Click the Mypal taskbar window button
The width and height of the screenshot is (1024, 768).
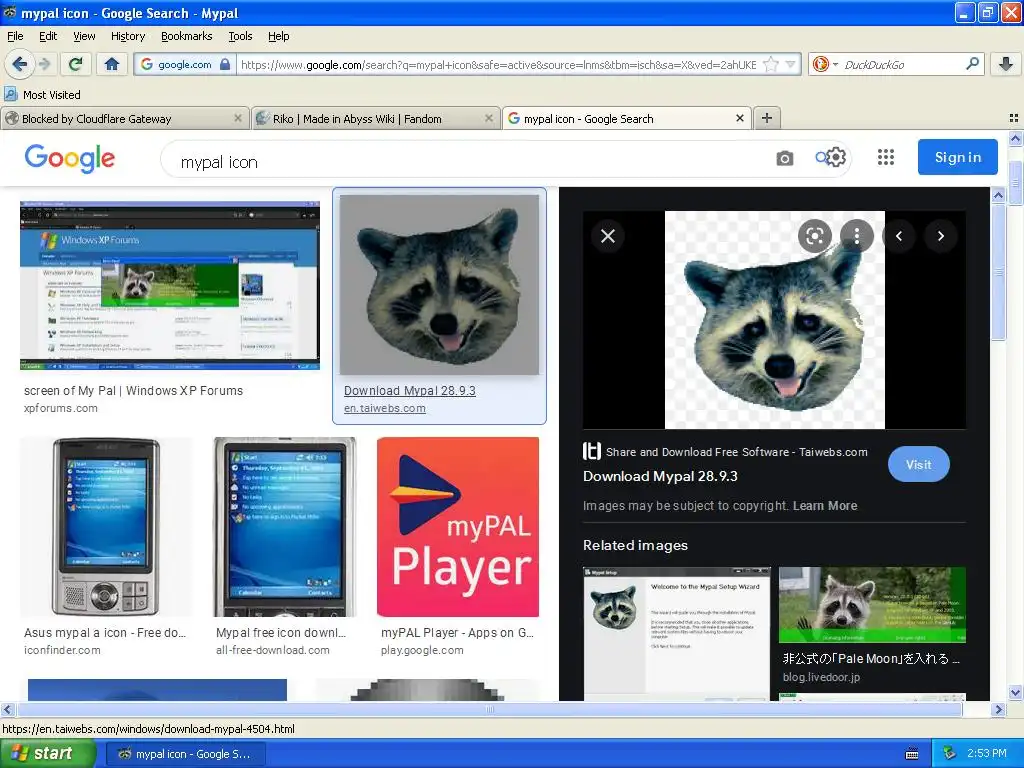click(x=185, y=754)
